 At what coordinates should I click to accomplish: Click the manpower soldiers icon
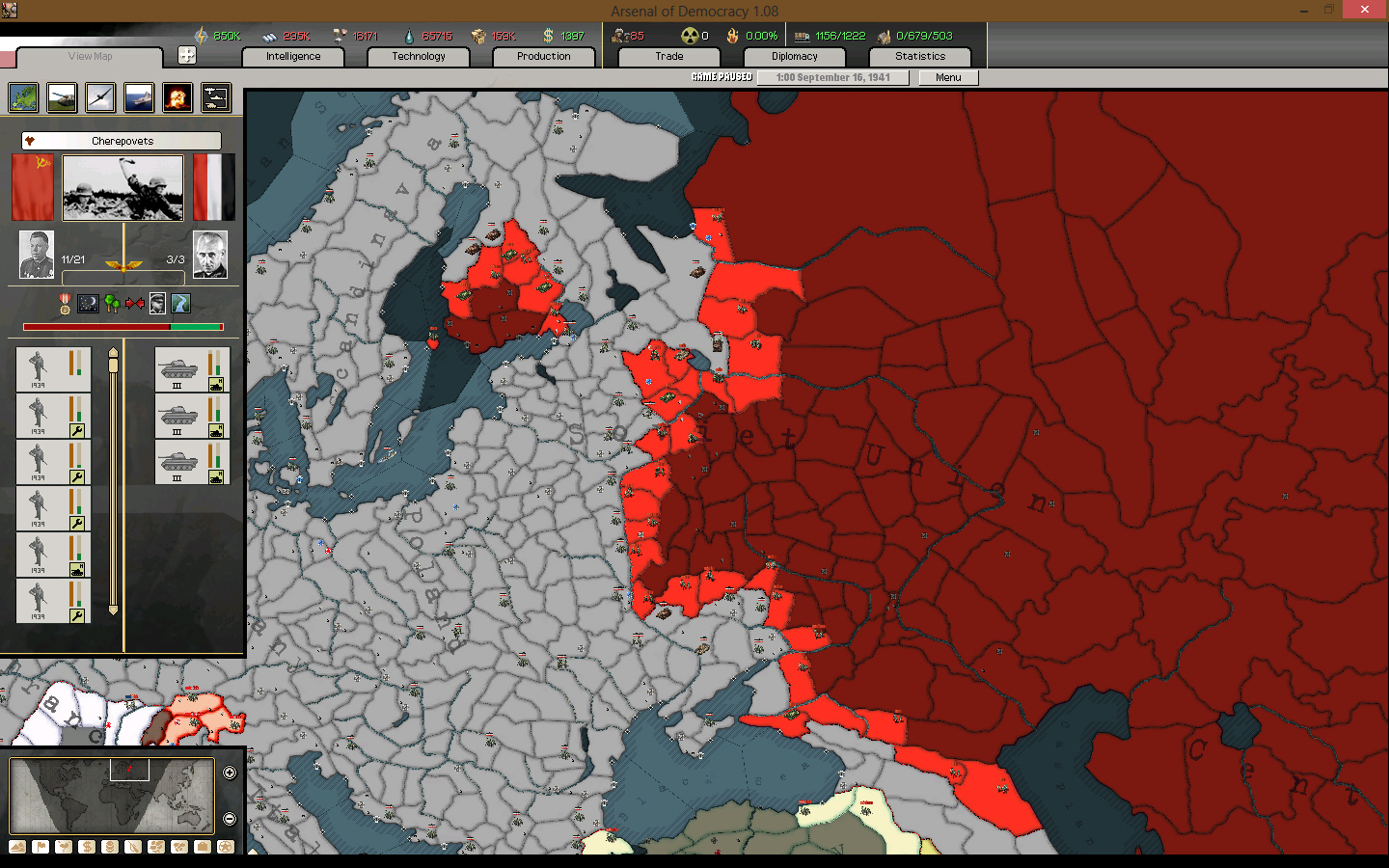(x=620, y=36)
